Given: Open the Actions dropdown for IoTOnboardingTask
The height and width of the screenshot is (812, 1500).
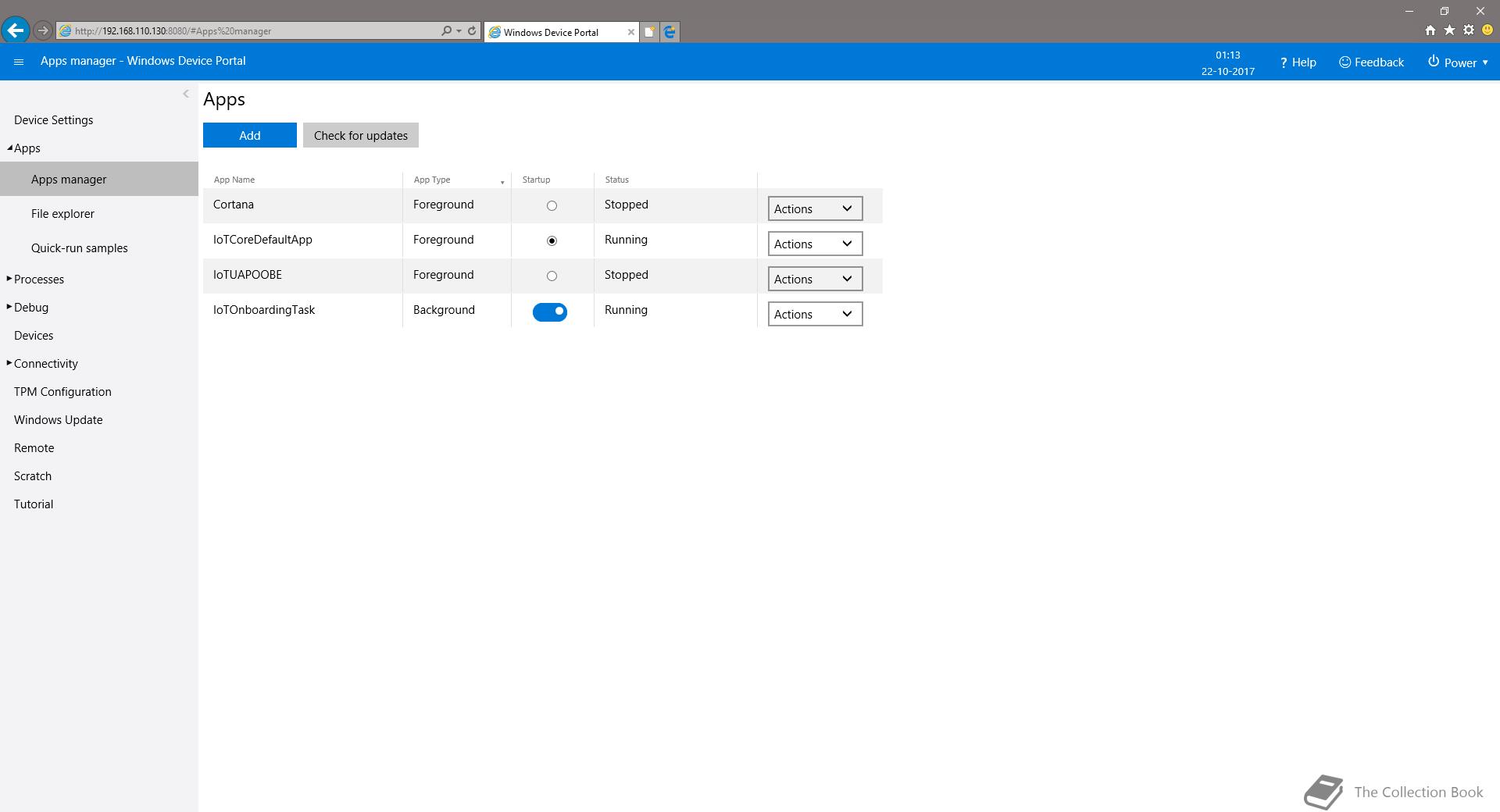Looking at the screenshot, I should point(815,314).
